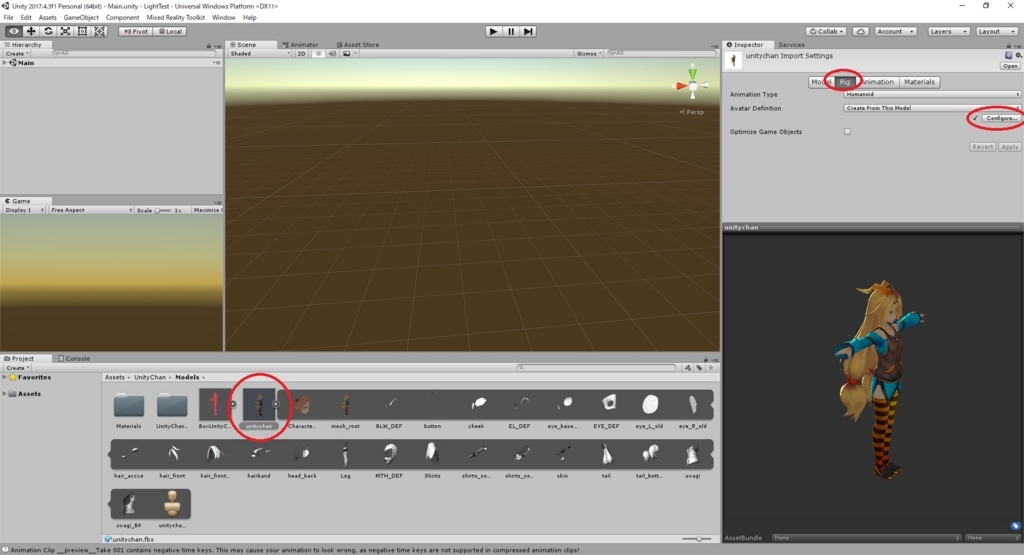
Task: Select the hairband mesh asset
Action: (x=259, y=460)
